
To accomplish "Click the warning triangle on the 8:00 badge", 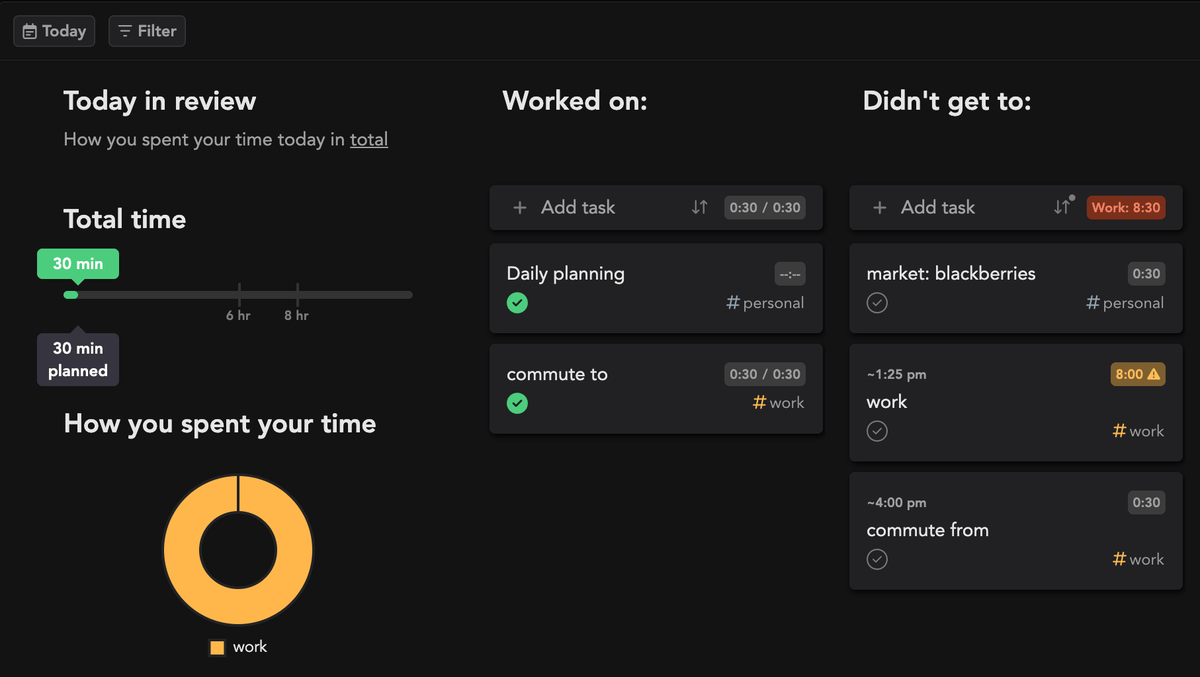I will click(1152, 374).
